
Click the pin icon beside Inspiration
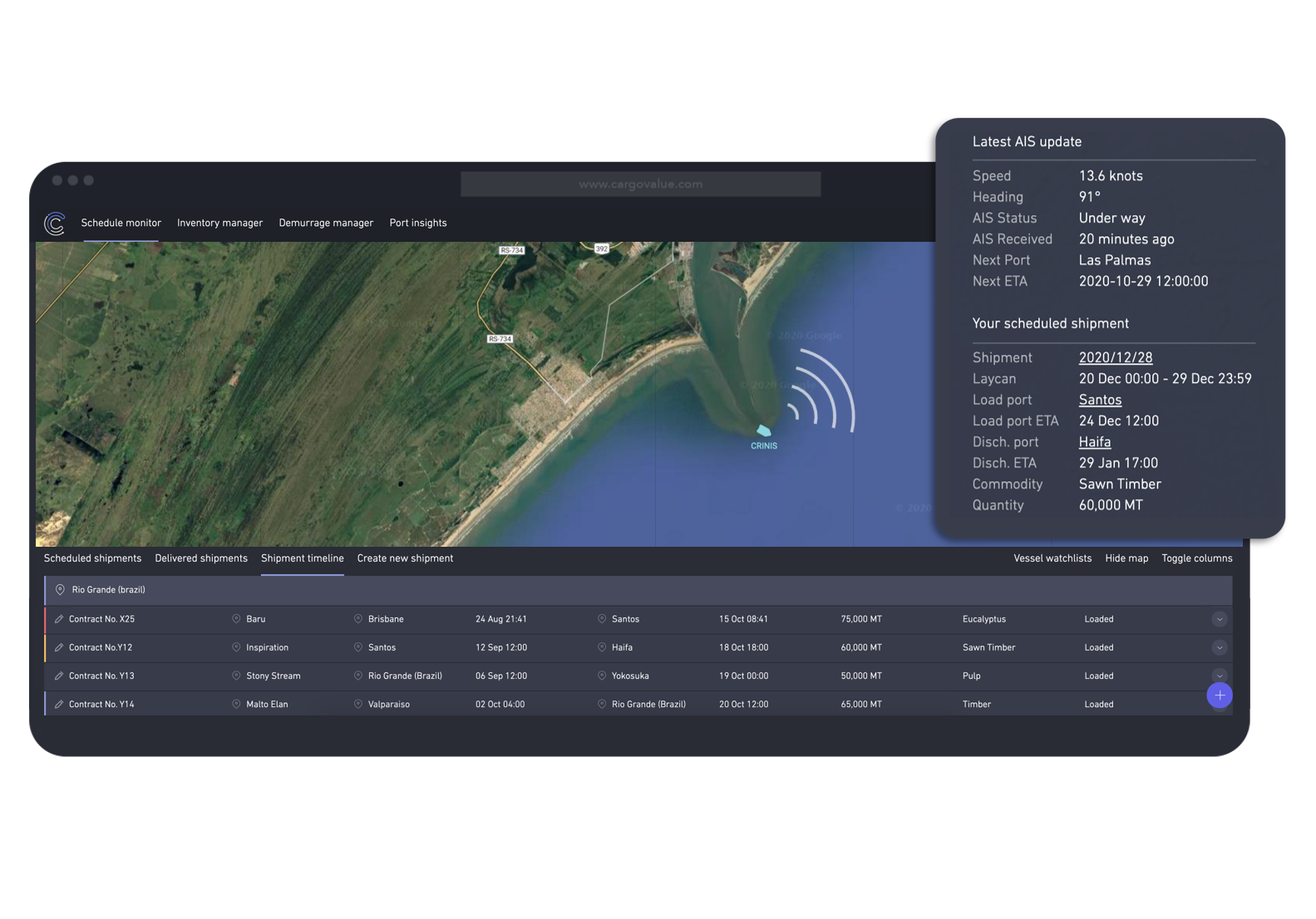pos(236,647)
